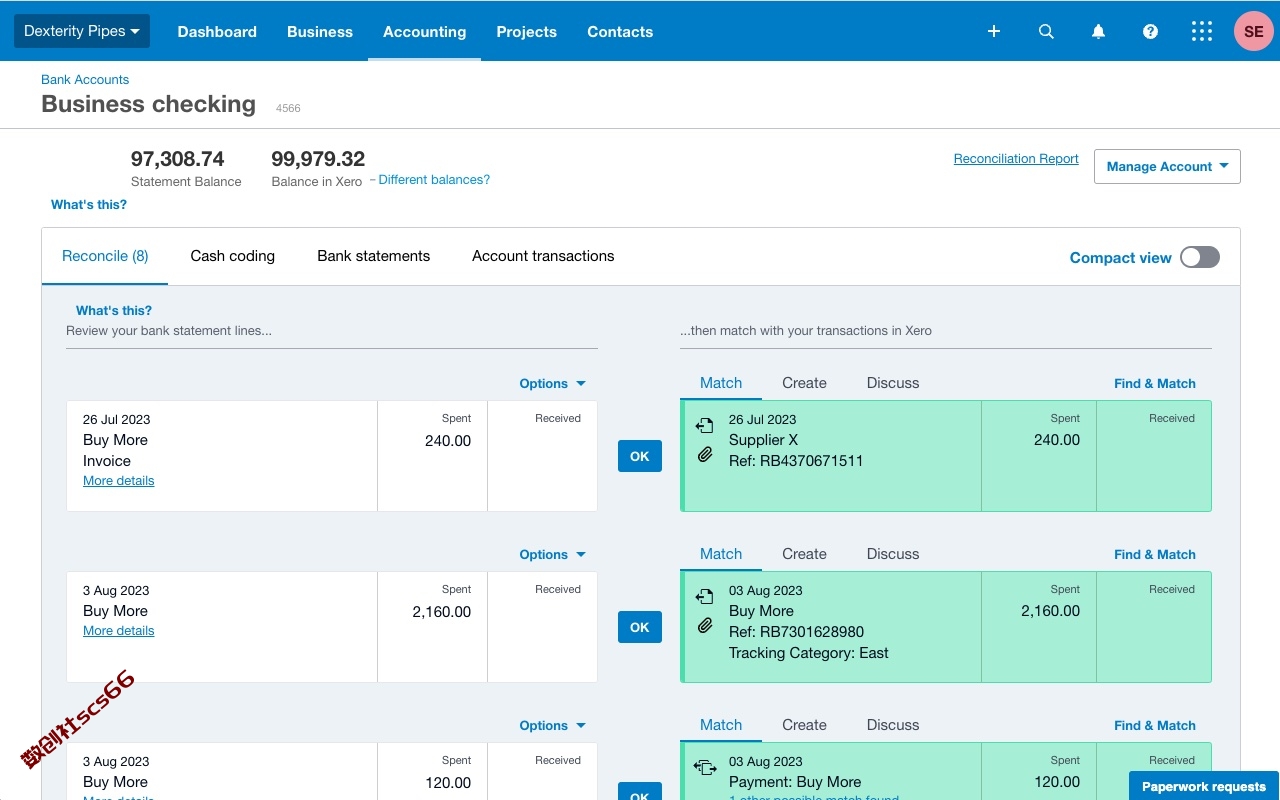
Task: Open Options for the 120.00 statement line
Action: point(552,725)
